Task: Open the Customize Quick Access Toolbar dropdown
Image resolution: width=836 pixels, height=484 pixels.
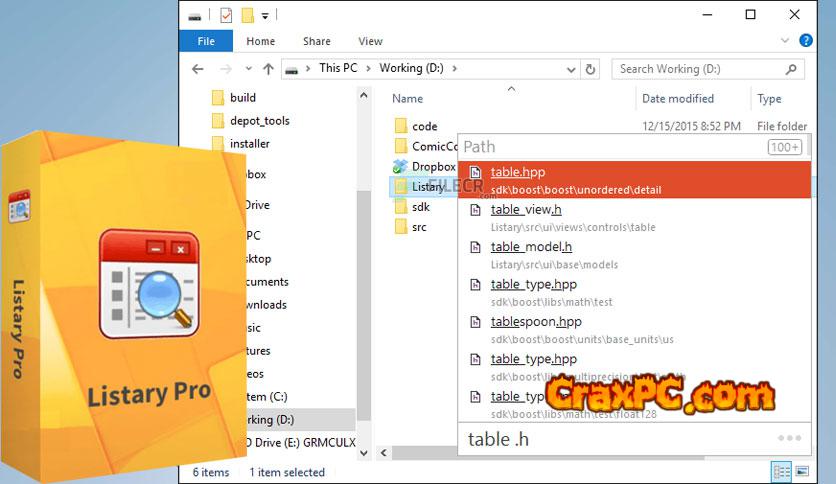Action: [x=265, y=15]
